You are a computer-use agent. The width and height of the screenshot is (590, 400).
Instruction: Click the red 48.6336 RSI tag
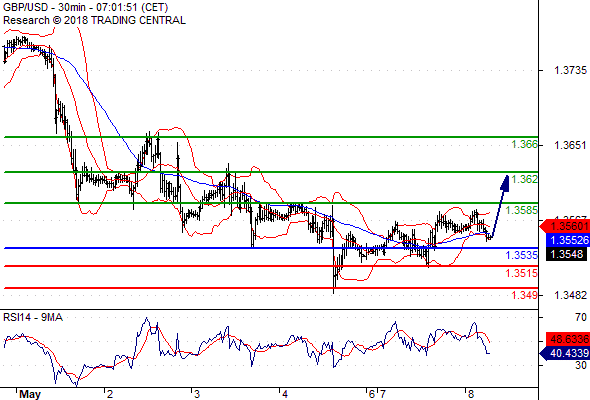tap(567, 339)
